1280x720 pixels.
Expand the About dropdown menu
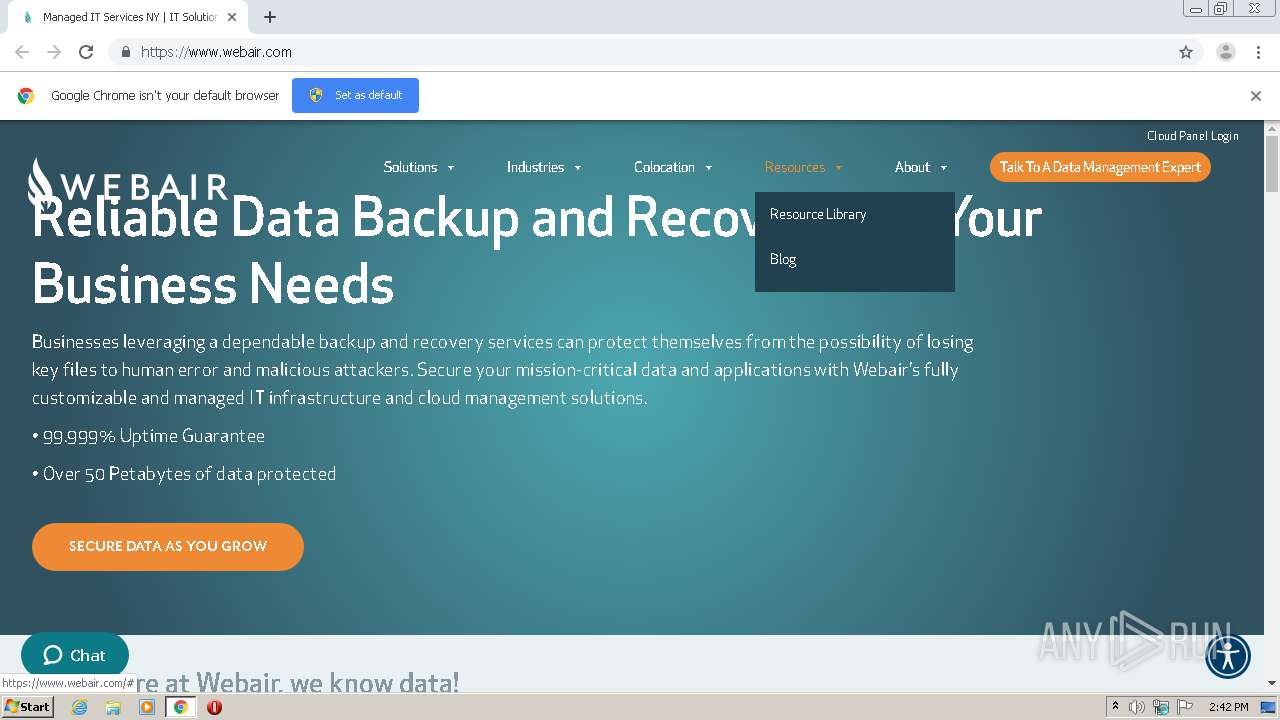point(921,167)
